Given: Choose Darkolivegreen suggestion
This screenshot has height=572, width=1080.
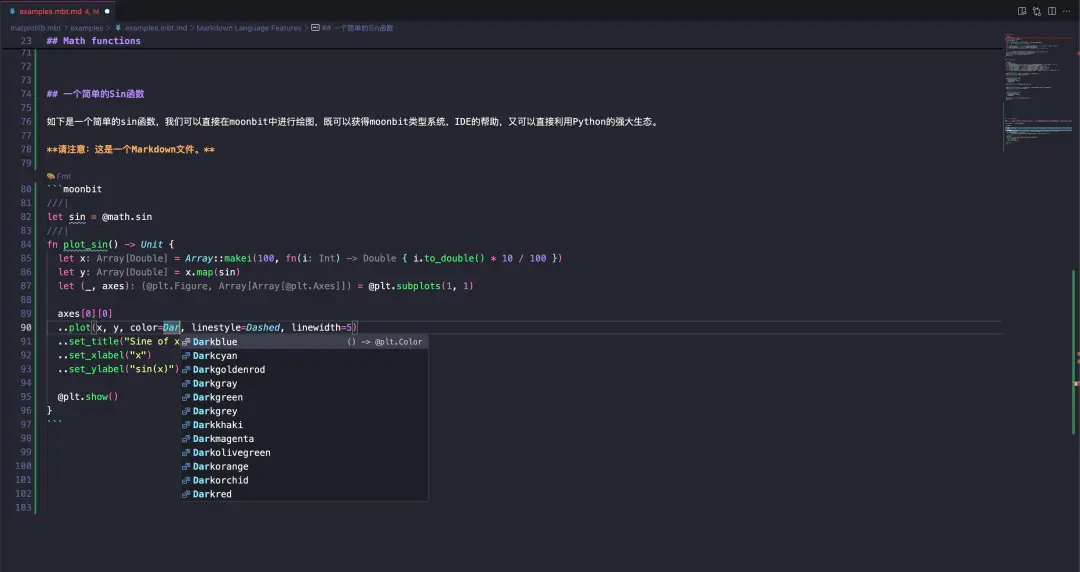Looking at the screenshot, I should tap(304, 452).
